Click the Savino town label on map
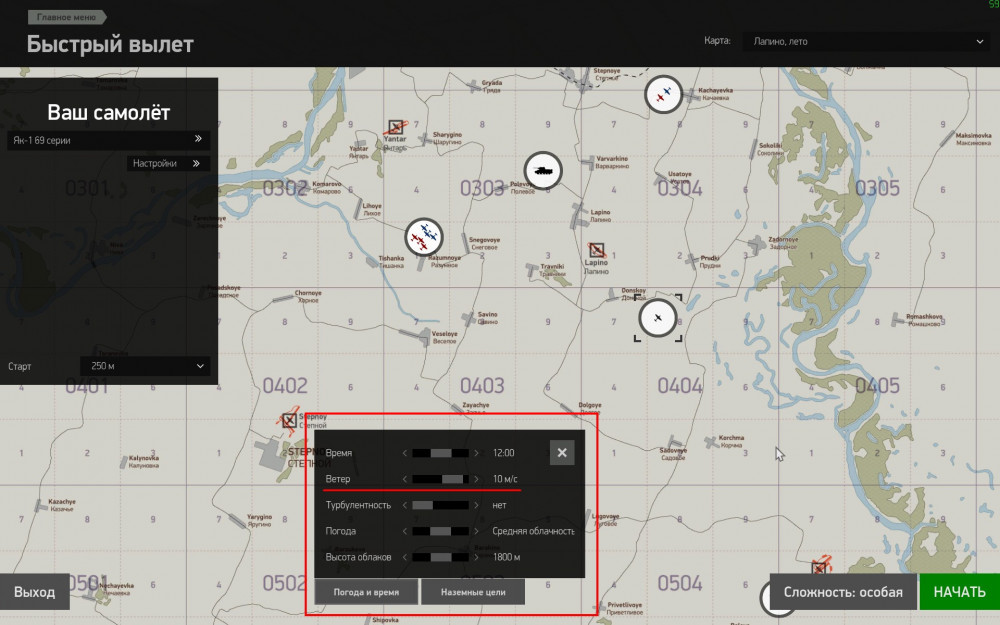This screenshot has width=1000, height=625. click(487, 318)
